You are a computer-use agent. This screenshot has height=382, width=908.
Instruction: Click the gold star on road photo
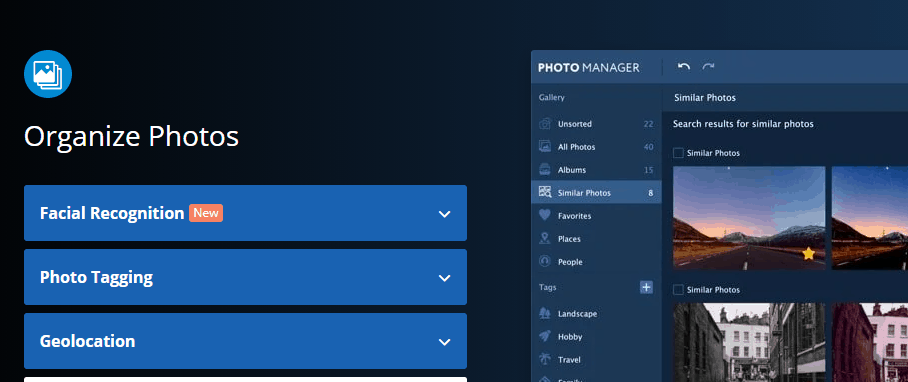pyautogui.click(x=809, y=254)
